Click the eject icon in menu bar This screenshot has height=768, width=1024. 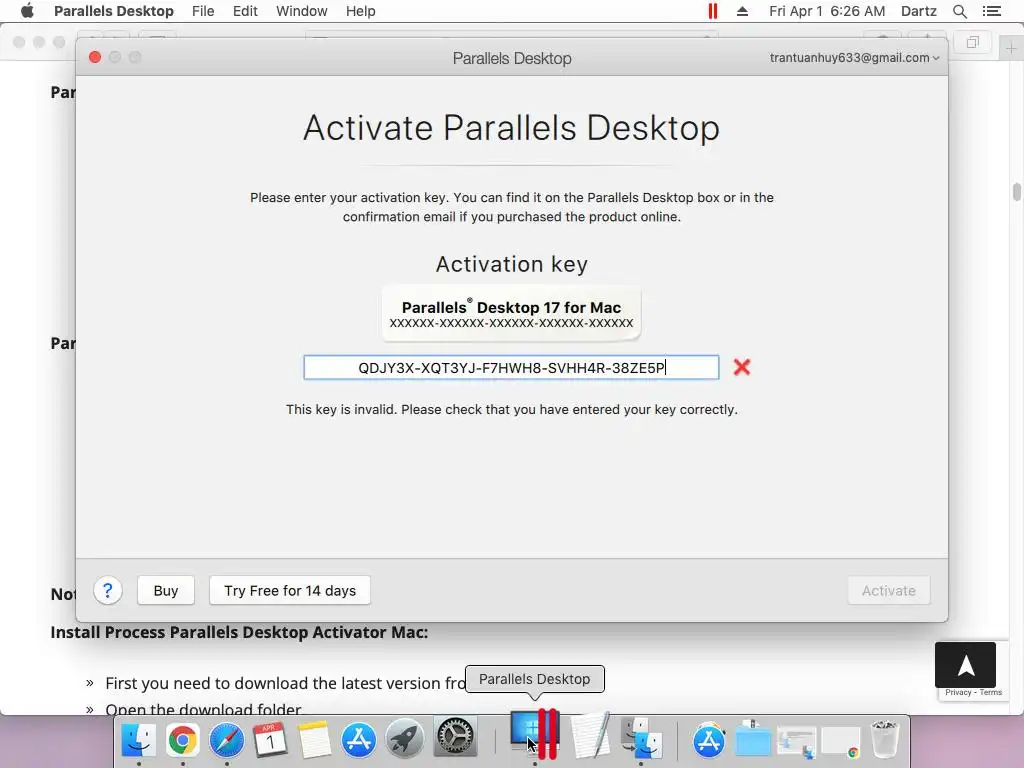tap(743, 11)
